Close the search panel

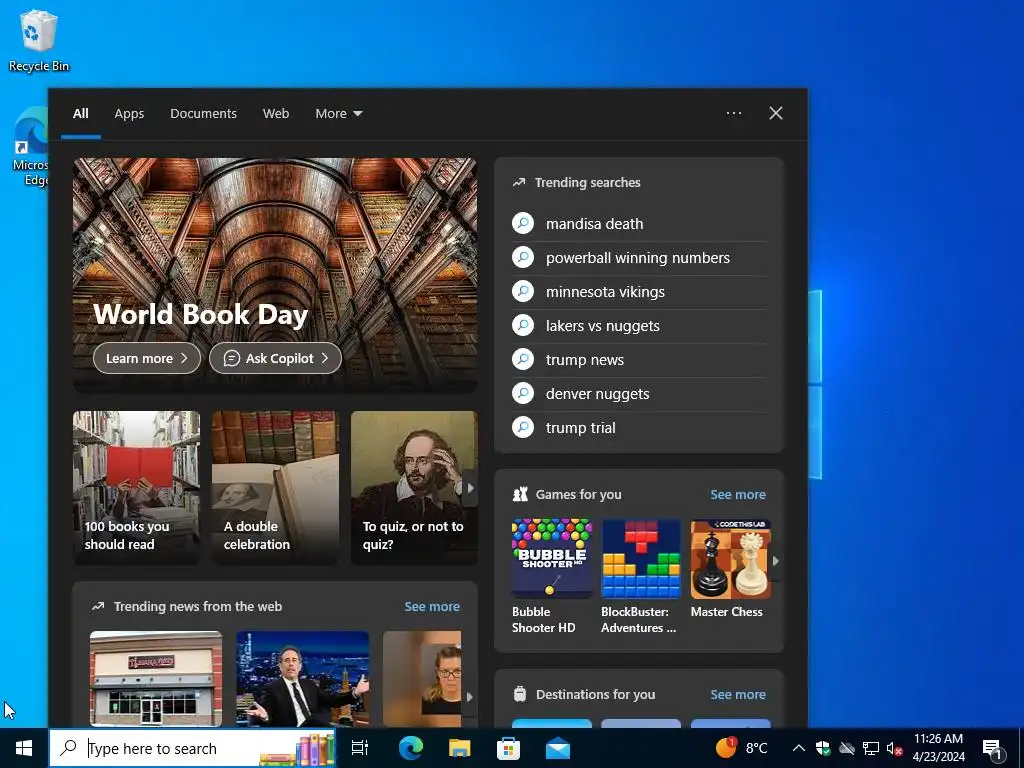(776, 113)
